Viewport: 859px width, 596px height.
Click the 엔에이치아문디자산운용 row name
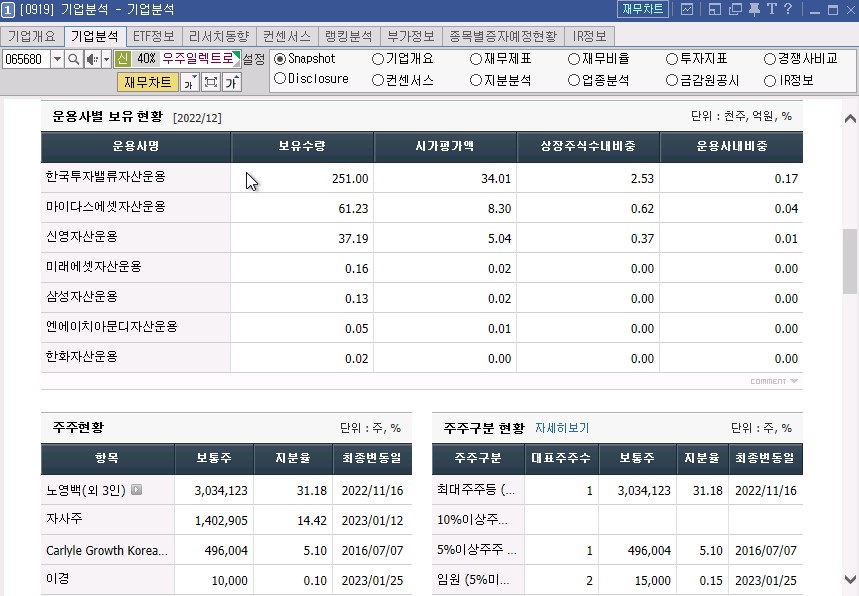click(112, 327)
